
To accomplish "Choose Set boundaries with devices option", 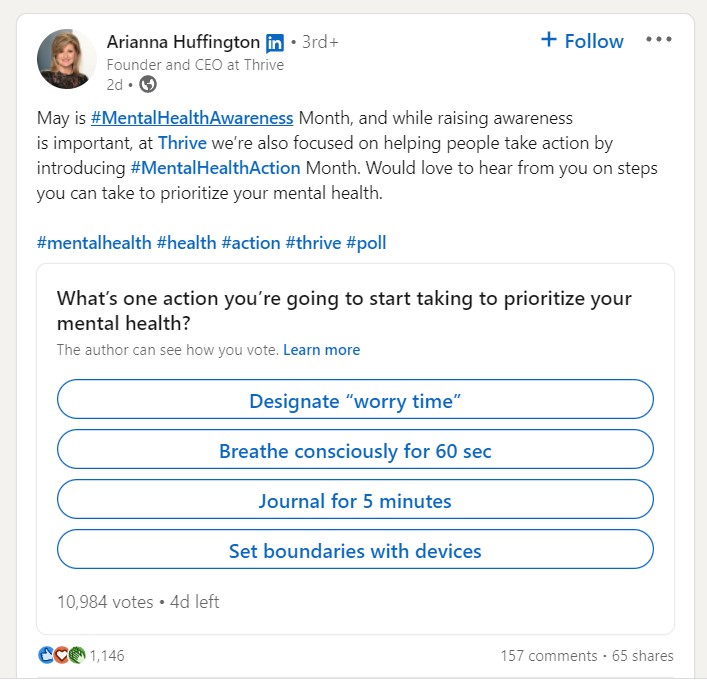I will [355, 549].
